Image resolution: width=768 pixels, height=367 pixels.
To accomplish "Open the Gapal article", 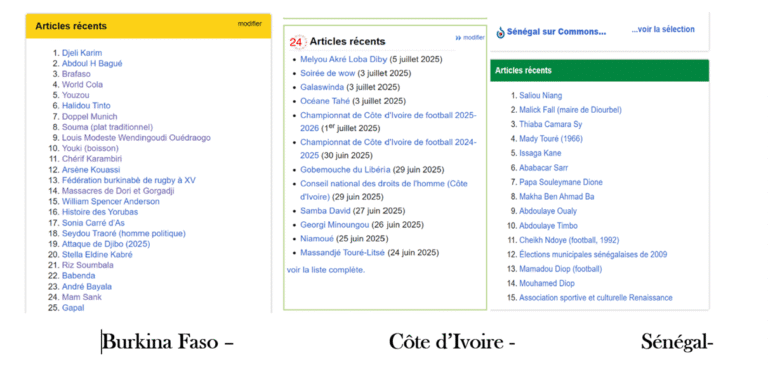I will pos(73,308).
